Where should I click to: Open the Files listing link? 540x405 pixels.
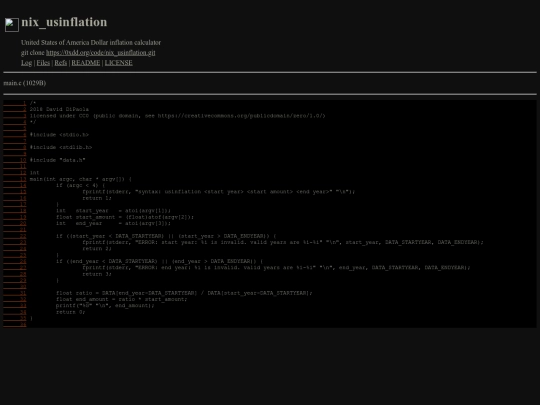(x=43, y=63)
